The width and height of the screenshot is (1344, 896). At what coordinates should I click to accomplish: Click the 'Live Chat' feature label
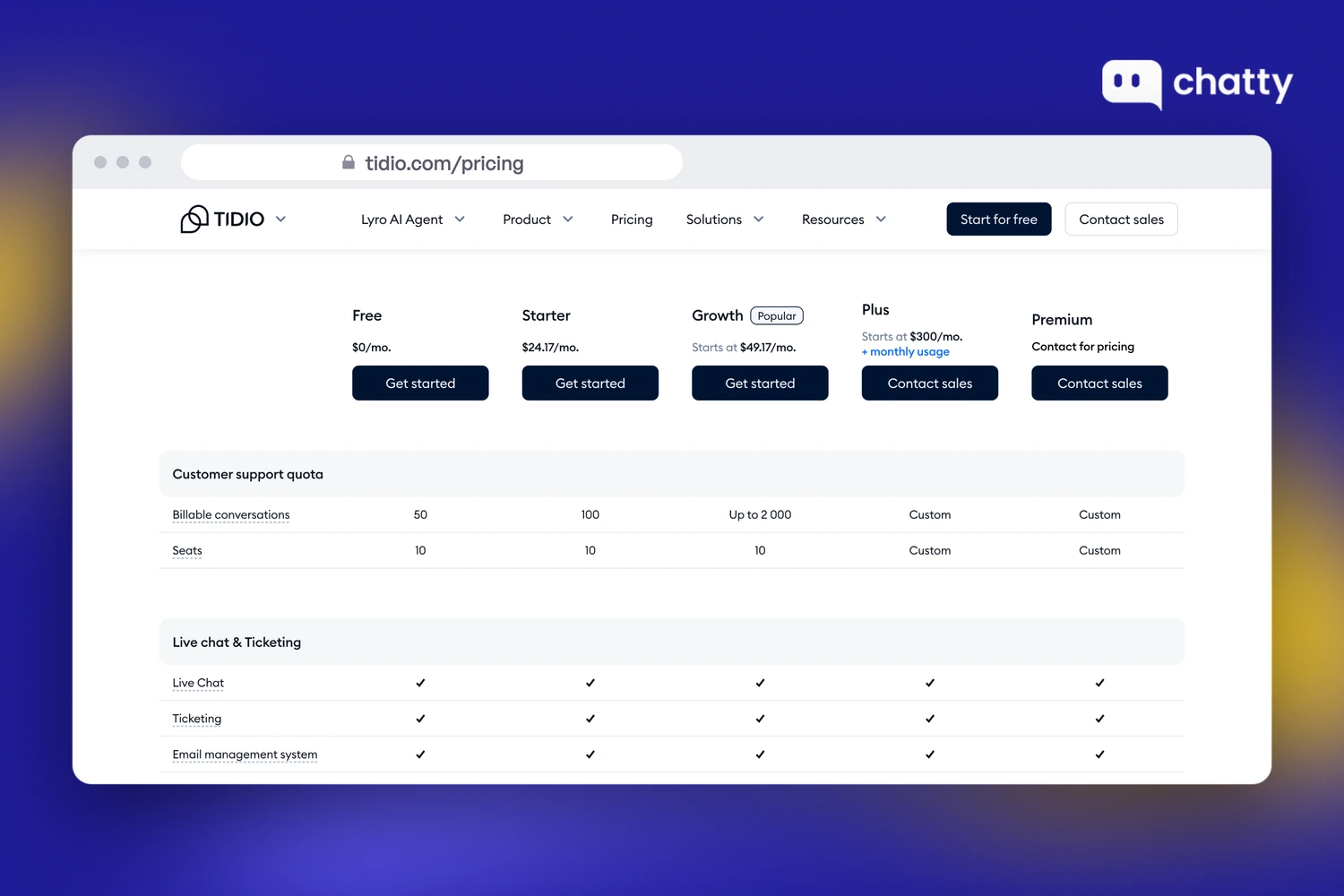tap(198, 683)
